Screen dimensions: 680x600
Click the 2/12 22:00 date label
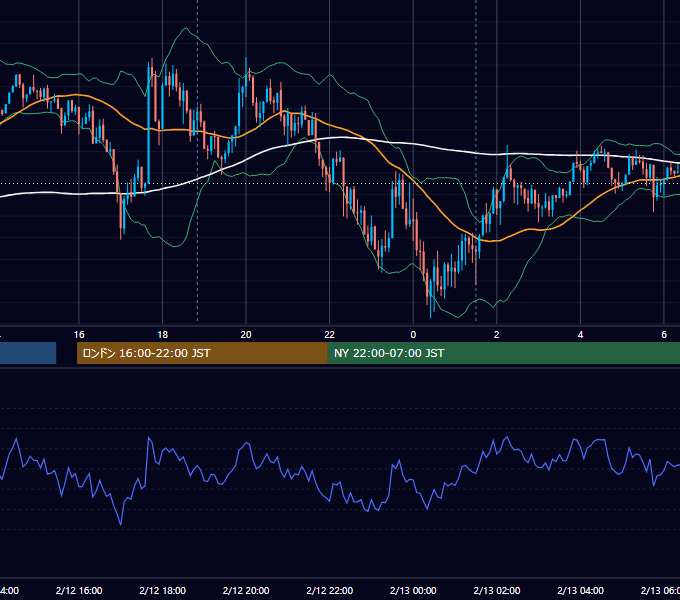pos(330,590)
